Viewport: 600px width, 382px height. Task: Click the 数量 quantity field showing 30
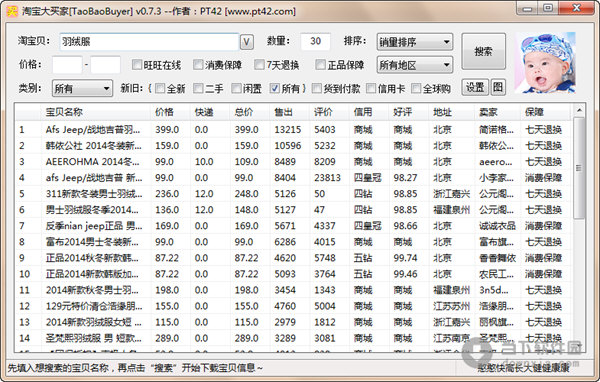pos(315,41)
